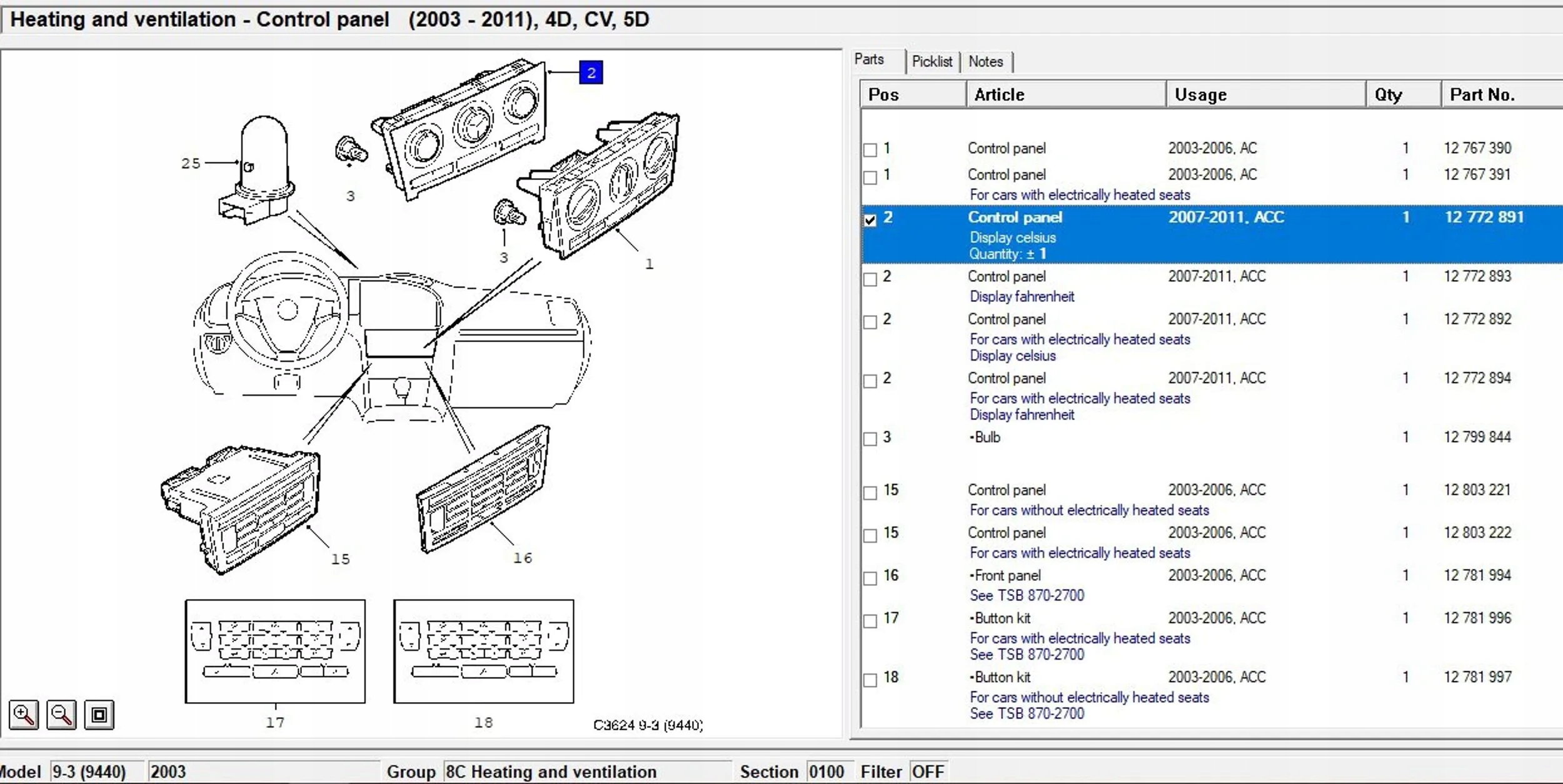Click the fit-to-window diagram icon

tap(99, 715)
